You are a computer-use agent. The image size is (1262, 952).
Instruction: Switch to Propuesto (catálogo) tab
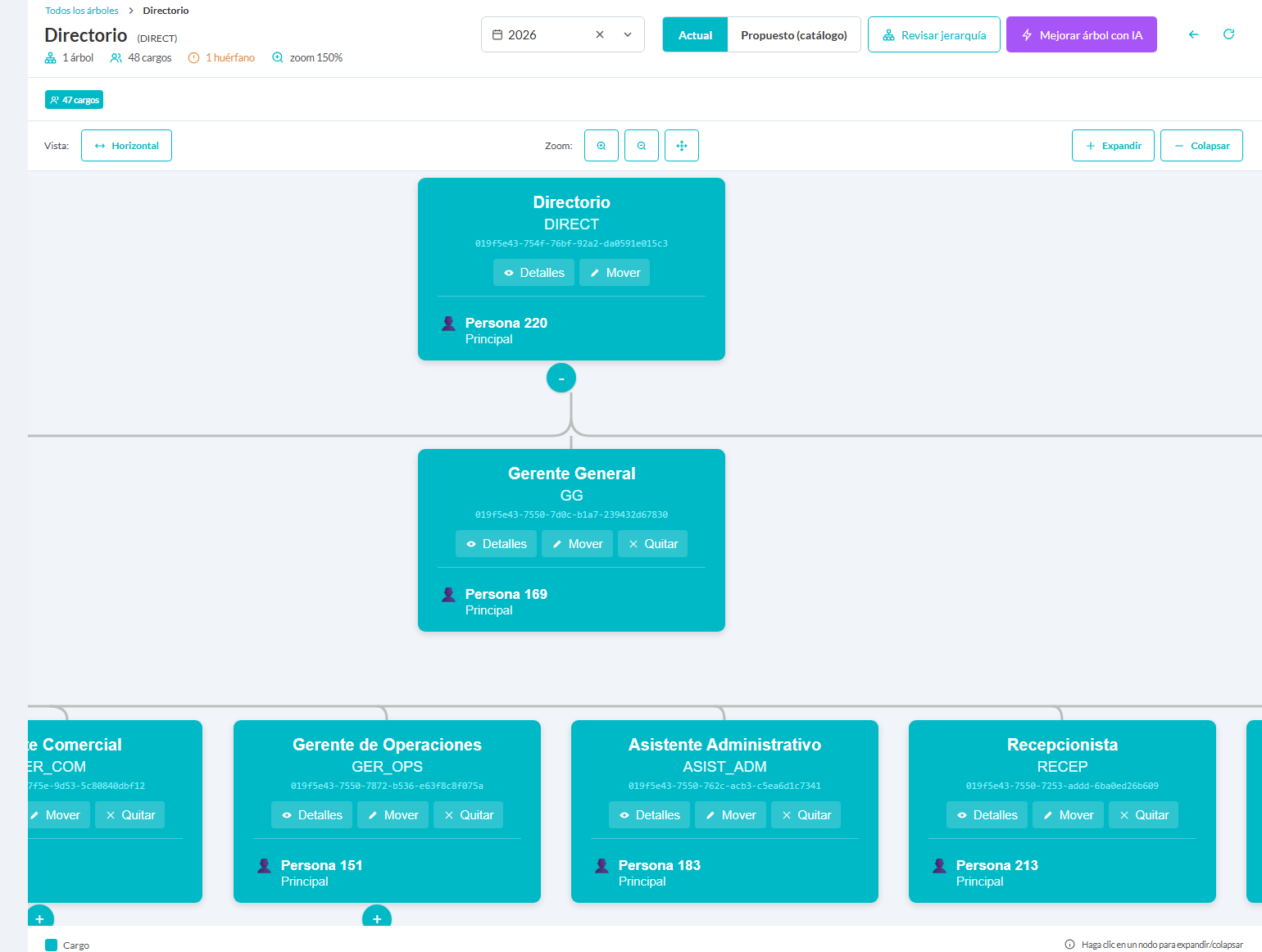794,34
